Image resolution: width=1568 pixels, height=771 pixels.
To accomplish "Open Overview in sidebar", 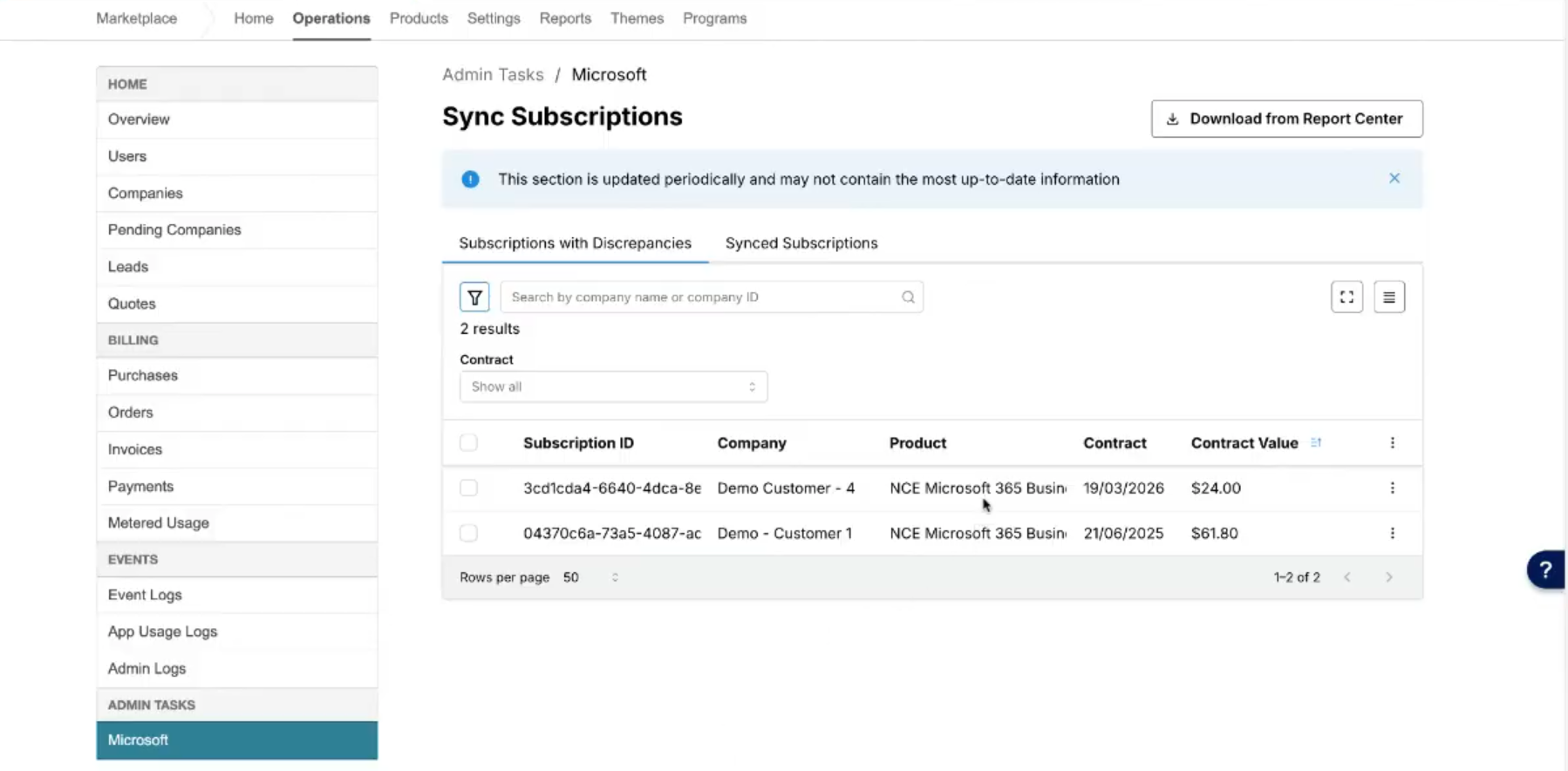I will [236, 119].
